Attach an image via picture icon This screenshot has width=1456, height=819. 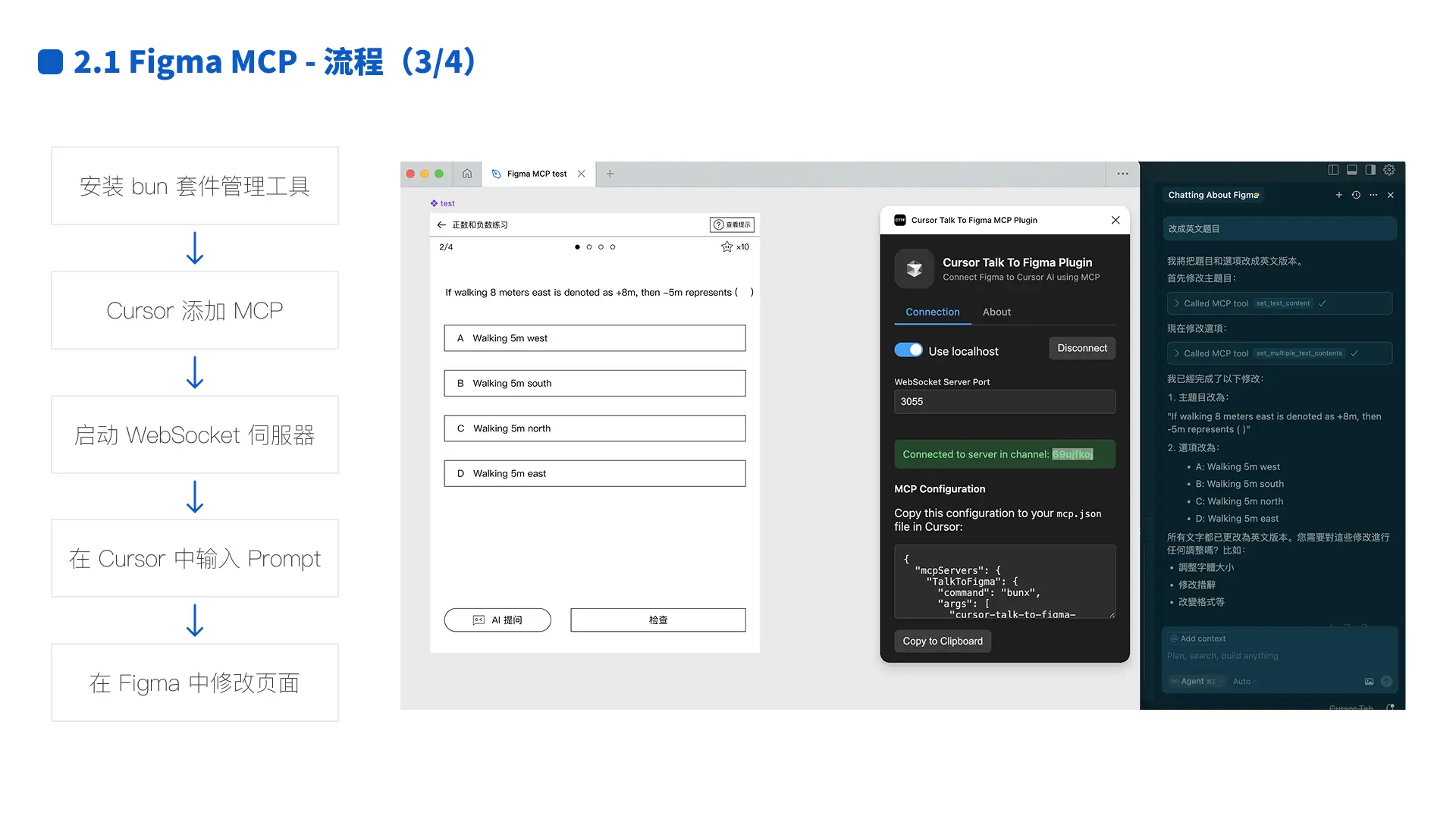coord(1369,681)
